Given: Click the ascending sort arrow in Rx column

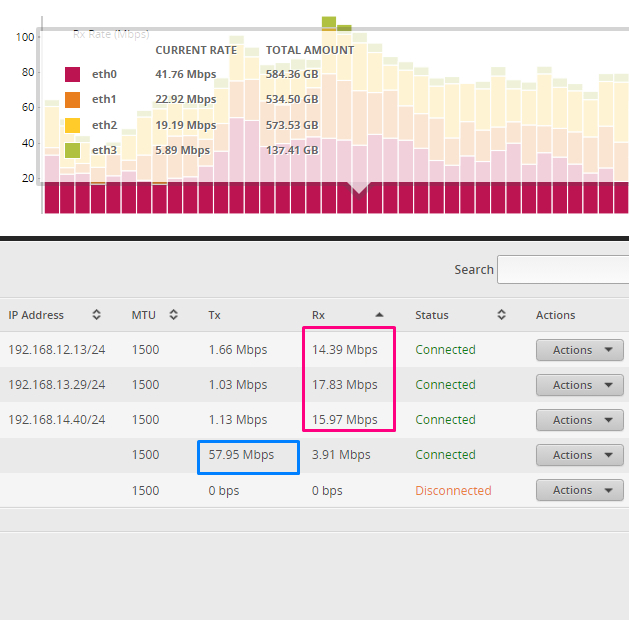Looking at the screenshot, I should pyautogui.click(x=379, y=315).
